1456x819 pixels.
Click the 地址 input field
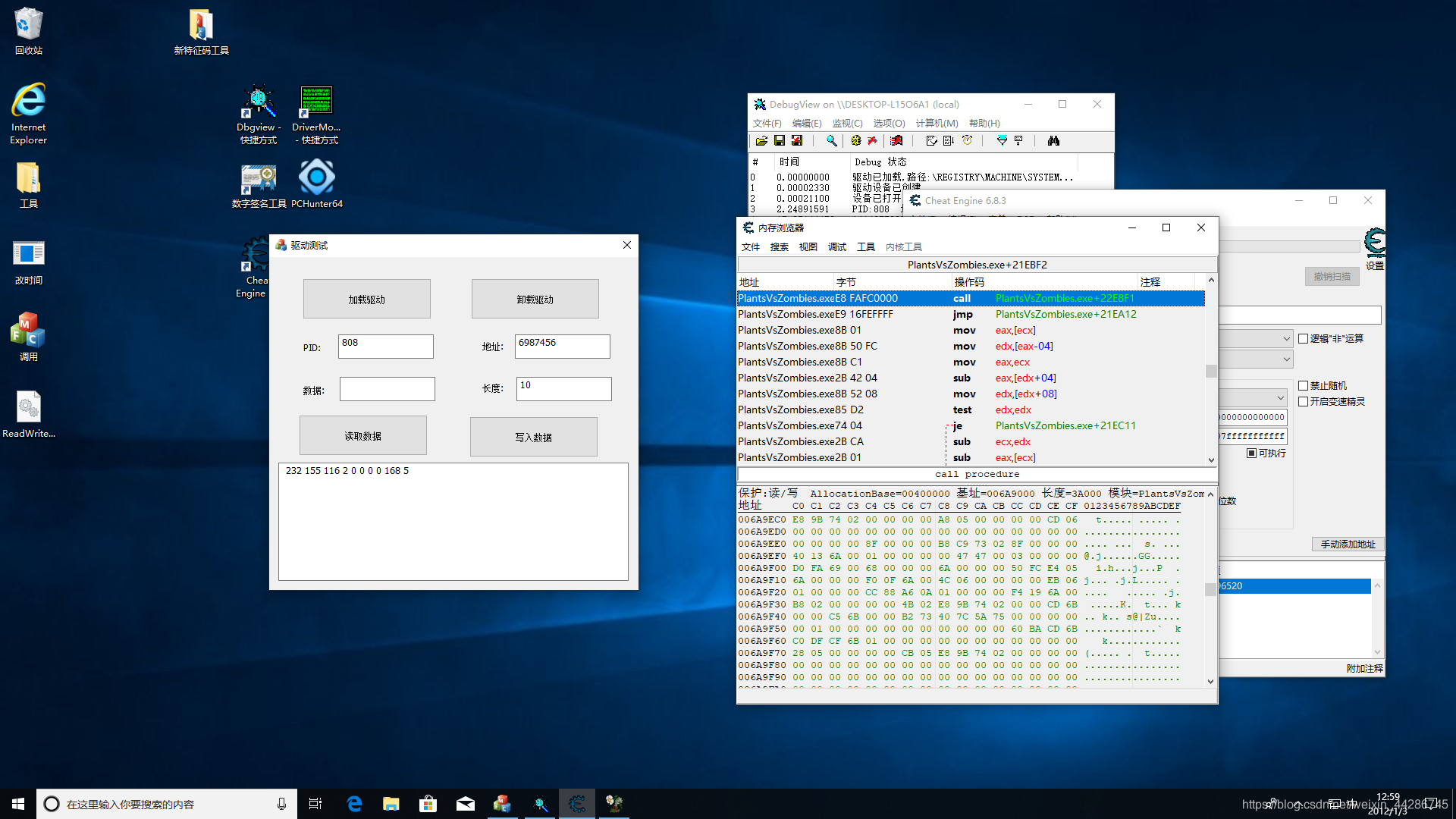point(563,347)
